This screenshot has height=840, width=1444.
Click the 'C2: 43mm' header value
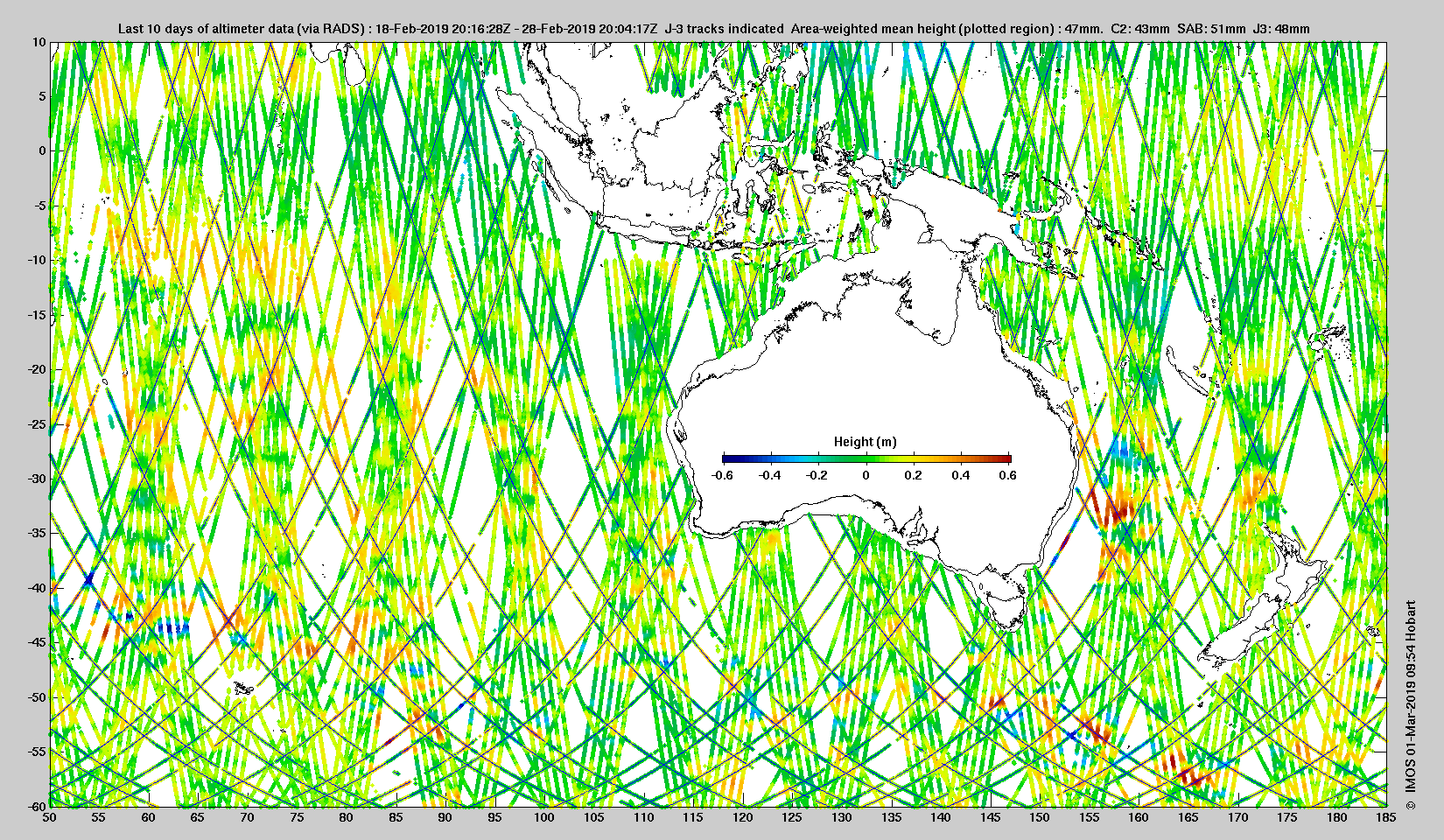tap(1139, 29)
